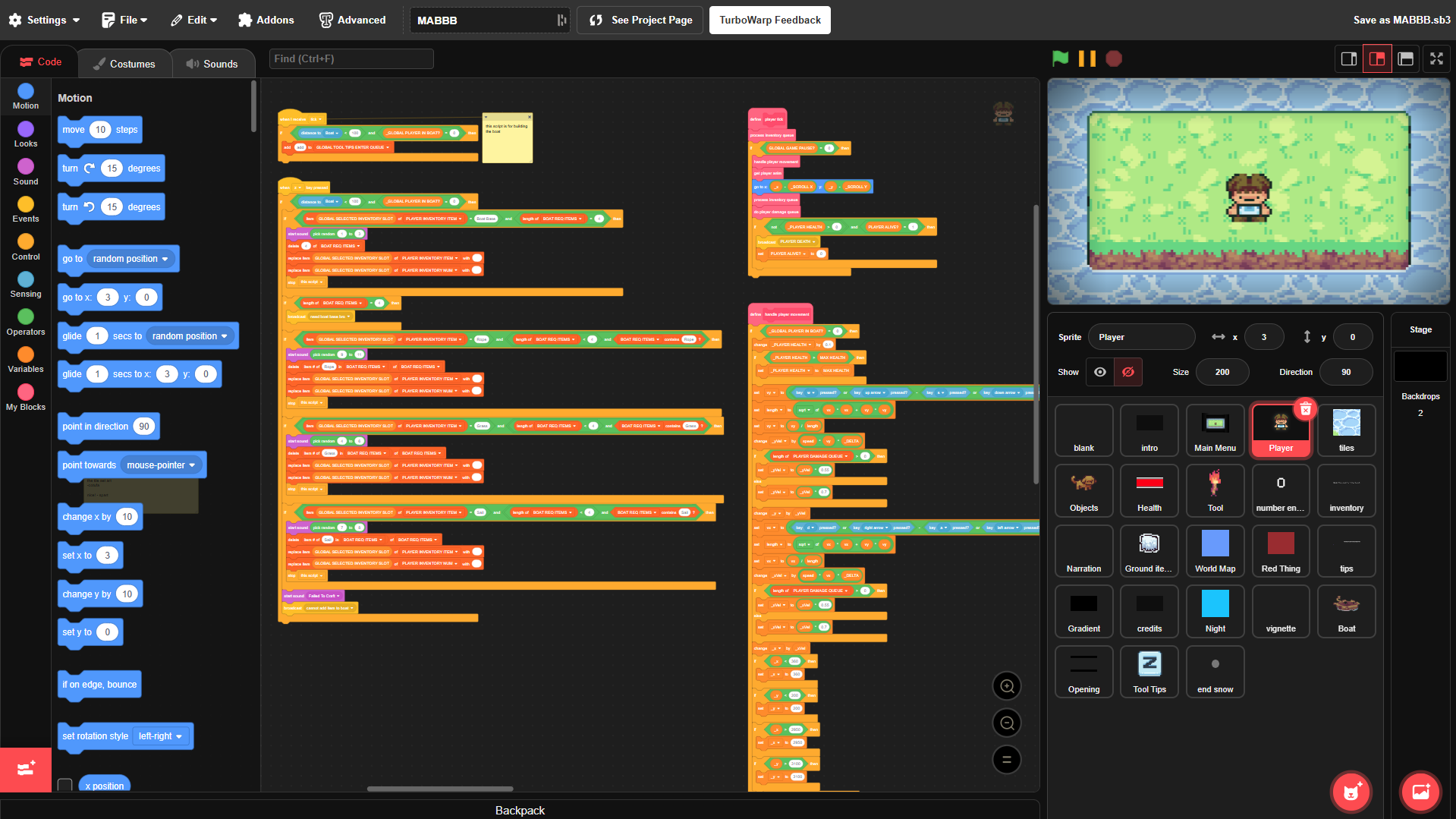Screen dimensions: 1456x819
Task: Delete the Player sprite via trash icon
Action: (x=1305, y=410)
